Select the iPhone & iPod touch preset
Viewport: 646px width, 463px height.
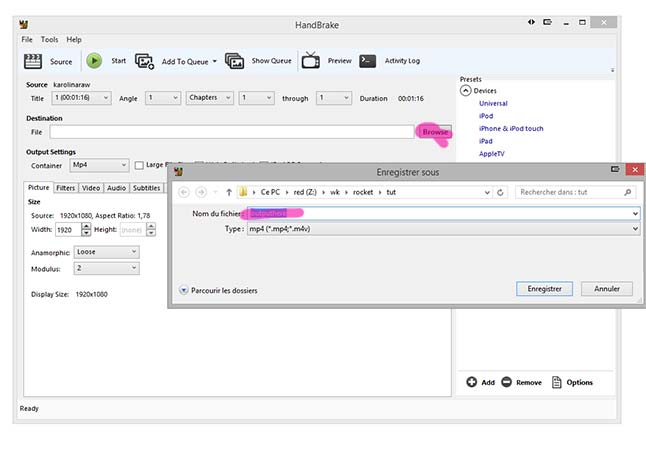pos(511,129)
